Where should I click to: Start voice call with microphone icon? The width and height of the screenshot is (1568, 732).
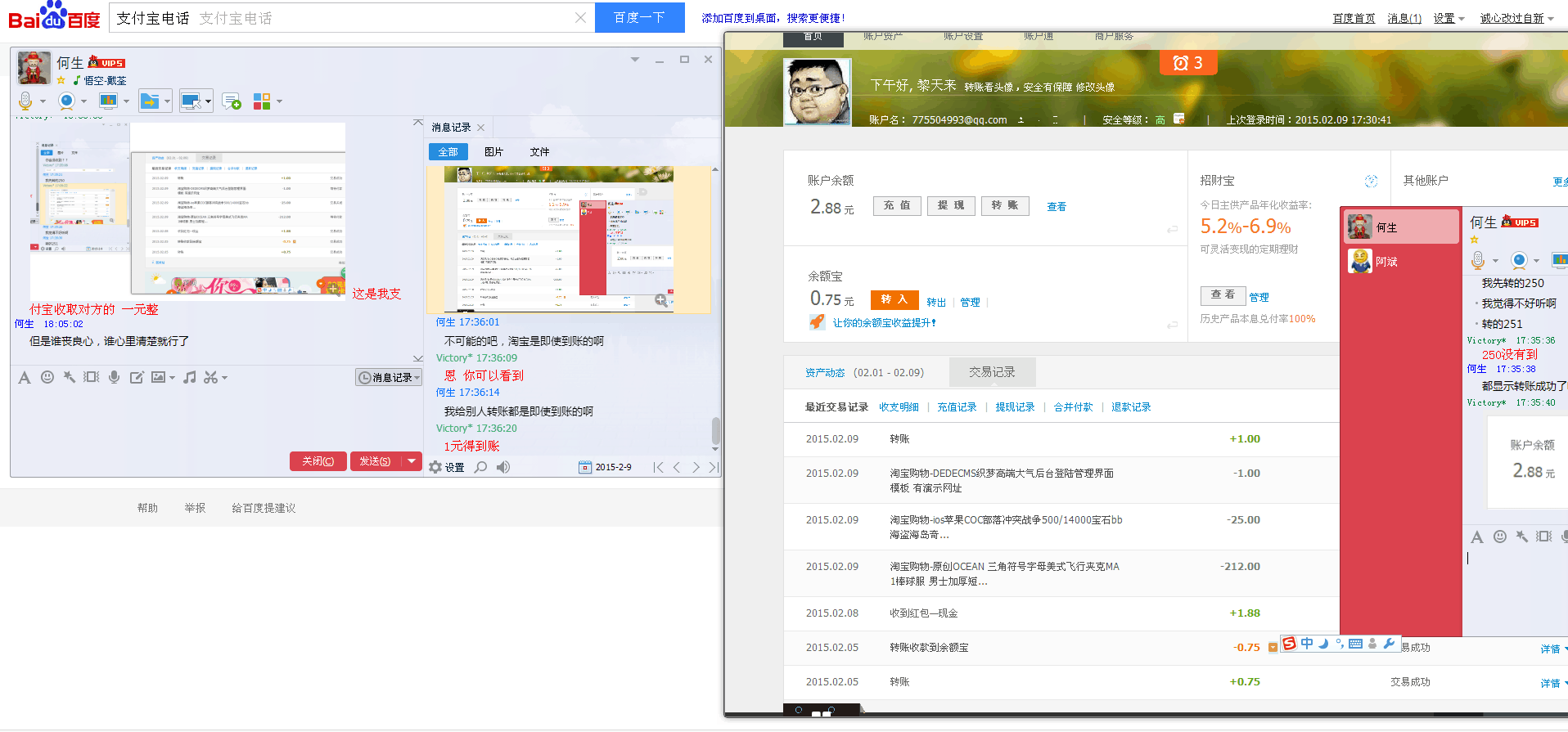(25, 101)
